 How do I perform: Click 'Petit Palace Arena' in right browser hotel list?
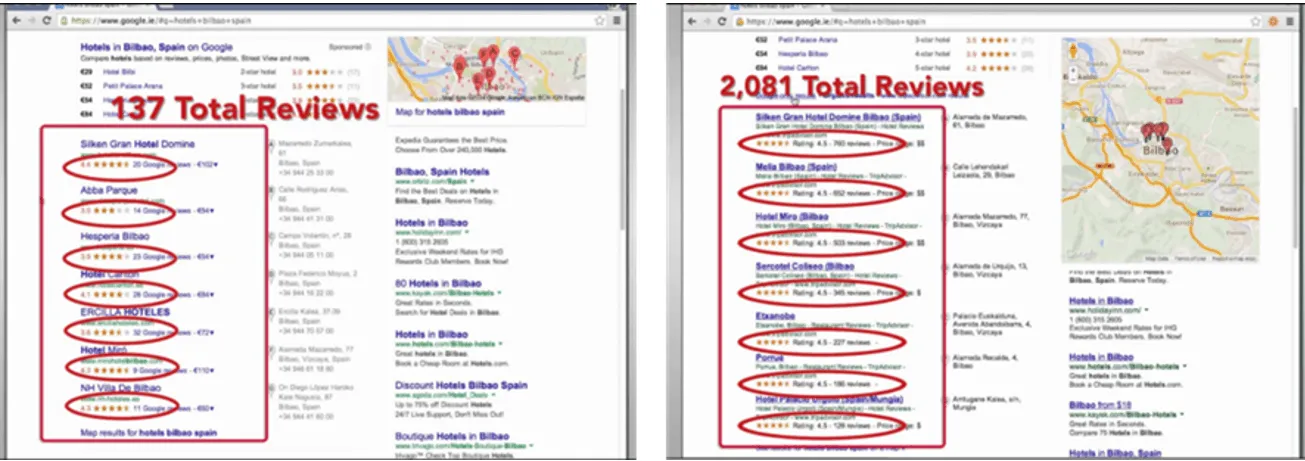(x=806, y=40)
